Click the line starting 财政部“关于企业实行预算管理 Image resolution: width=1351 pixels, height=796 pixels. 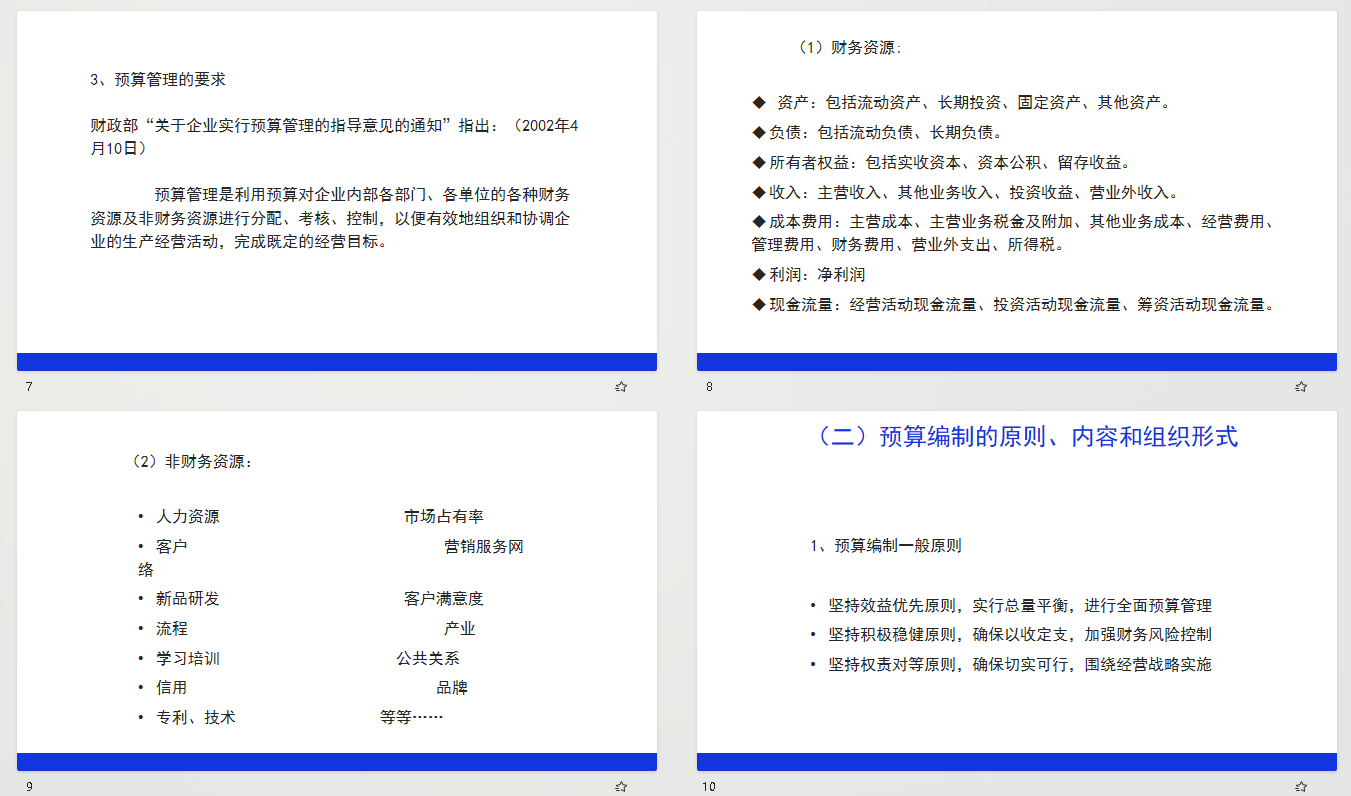click(x=335, y=137)
